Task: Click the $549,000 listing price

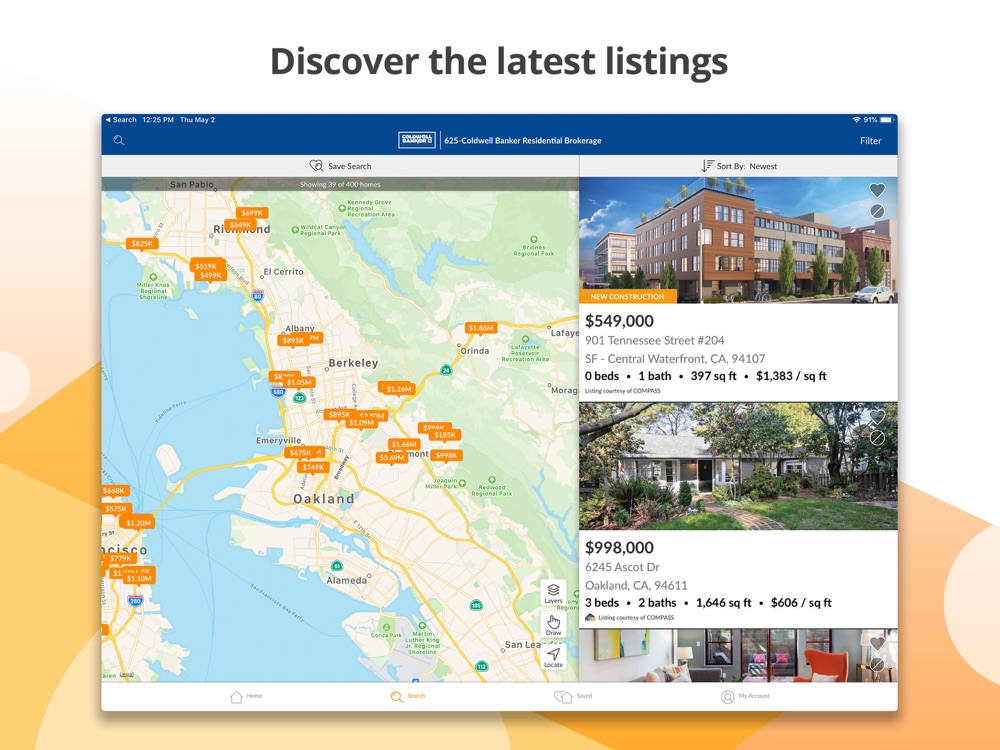Action: coord(619,321)
